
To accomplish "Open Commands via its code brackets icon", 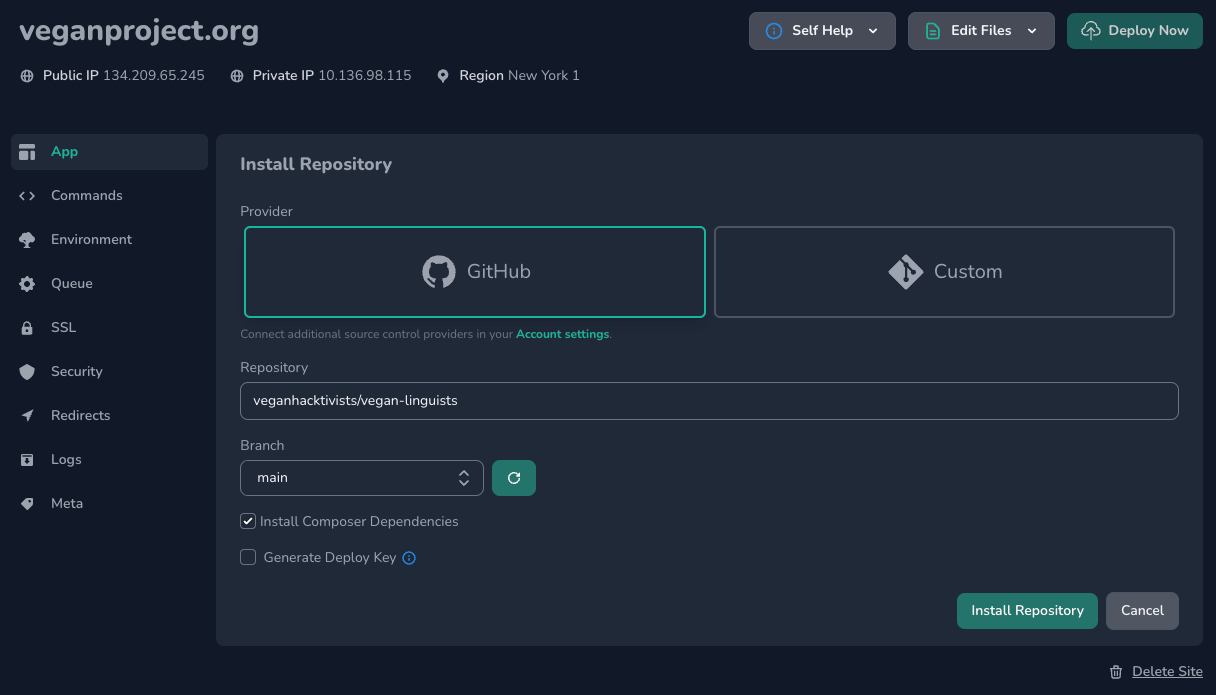I will [27, 195].
